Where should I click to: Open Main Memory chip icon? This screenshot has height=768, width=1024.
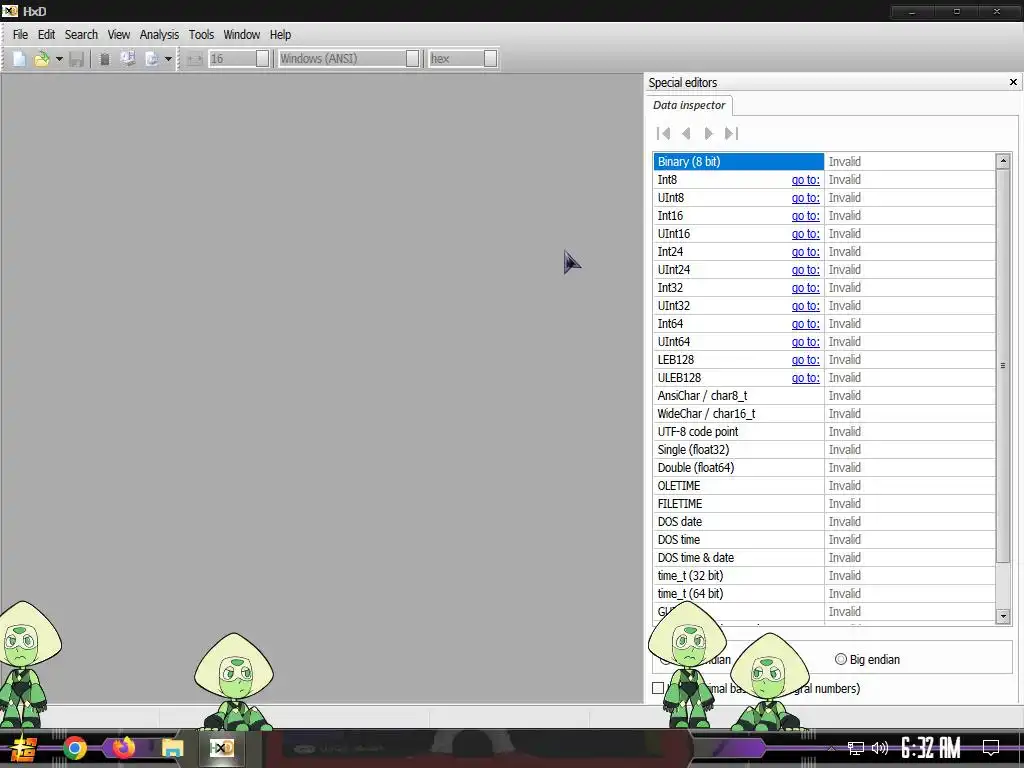104,59
